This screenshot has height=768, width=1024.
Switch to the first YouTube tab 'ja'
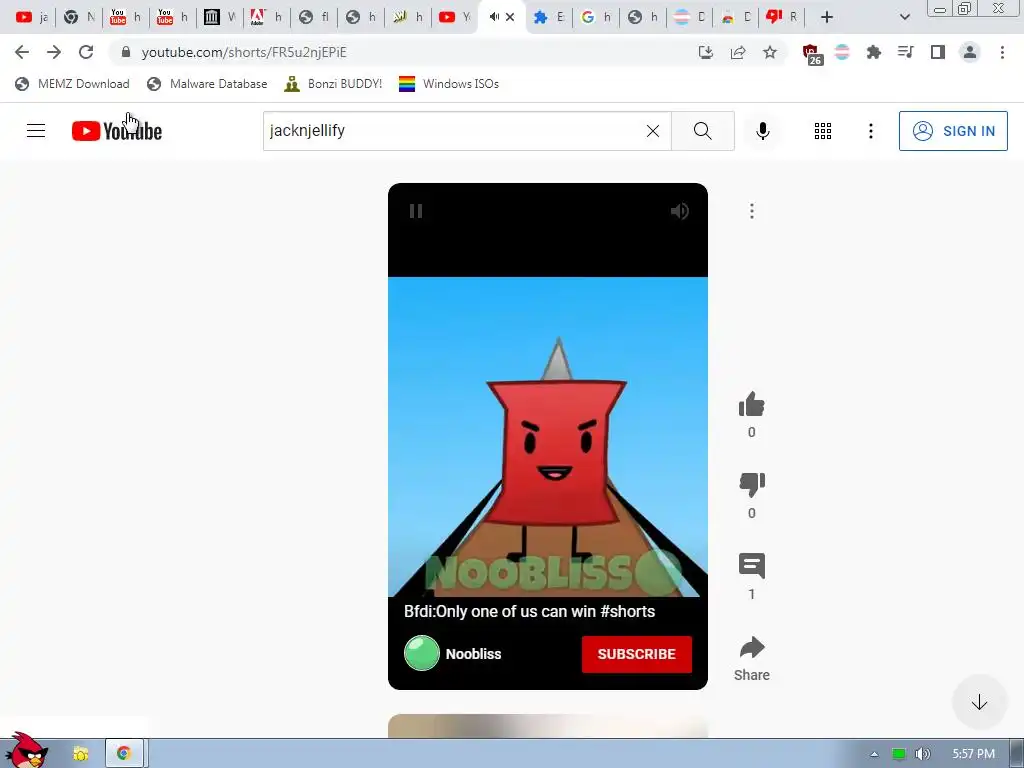32,17
